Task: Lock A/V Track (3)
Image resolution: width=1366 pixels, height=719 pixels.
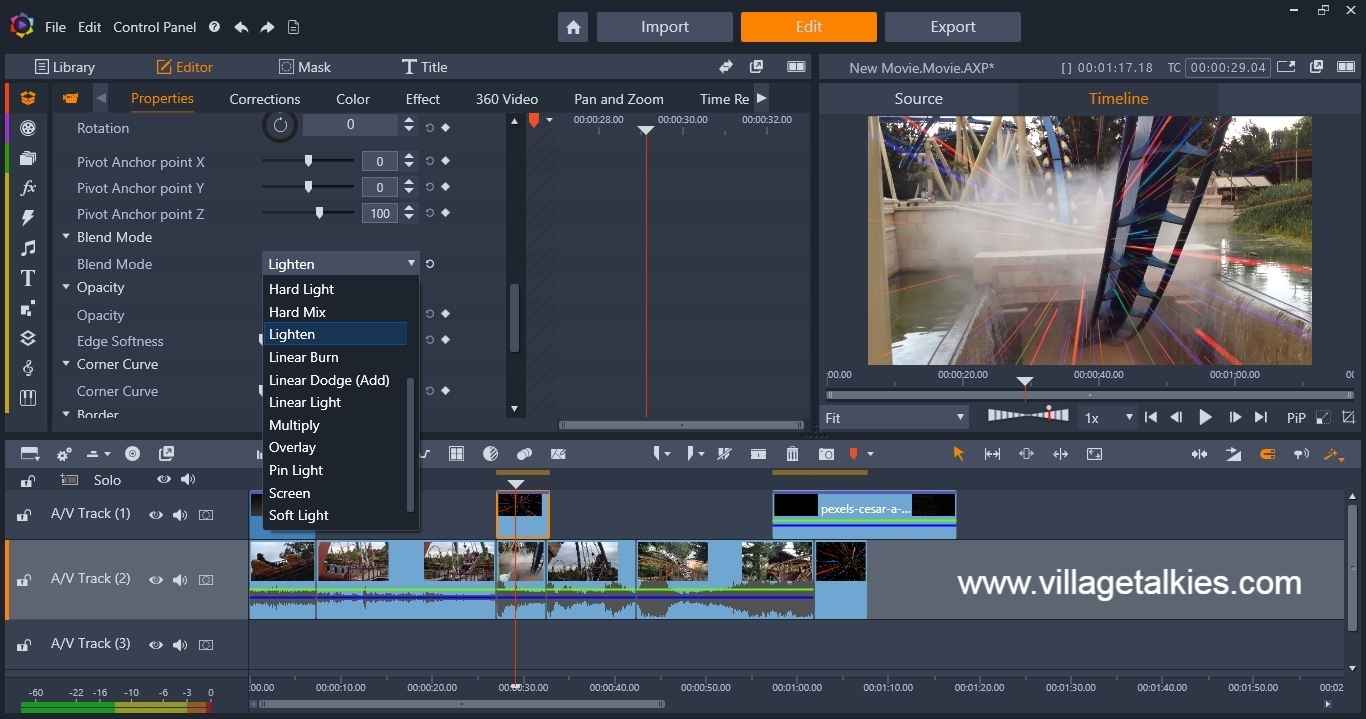Action: 22,645
